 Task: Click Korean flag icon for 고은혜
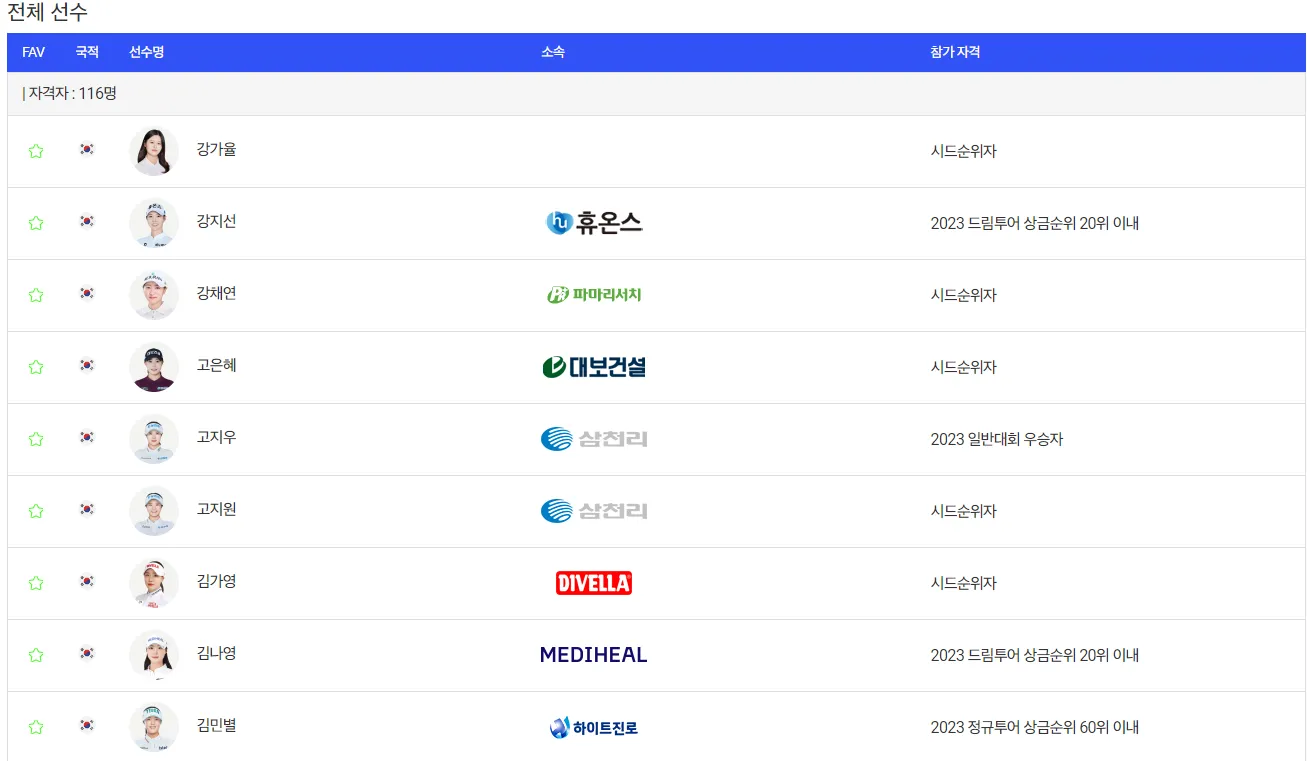coord(87,366)
